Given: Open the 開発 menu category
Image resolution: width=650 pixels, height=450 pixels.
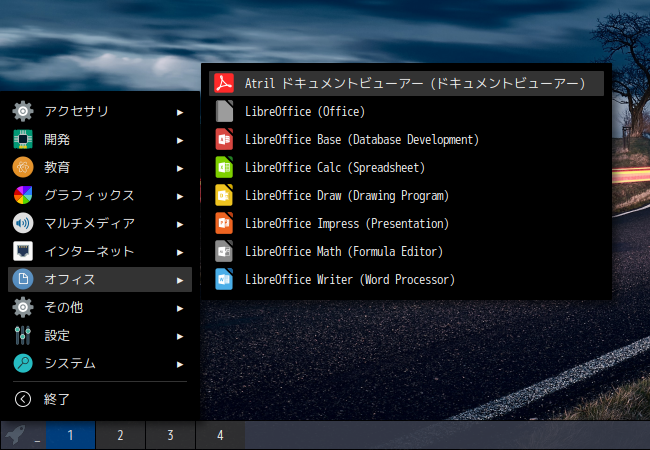Looking at the screenshot, I should point(100,140).
